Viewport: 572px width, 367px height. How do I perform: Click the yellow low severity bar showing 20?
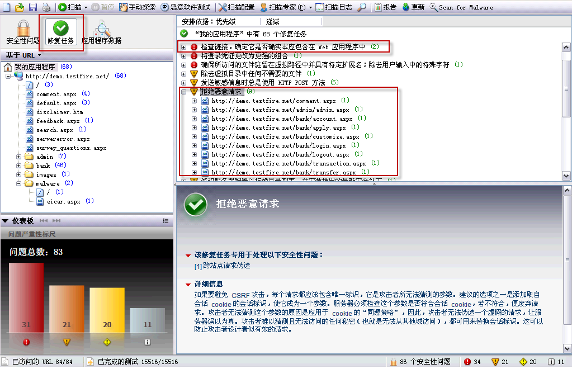point(107,310)
